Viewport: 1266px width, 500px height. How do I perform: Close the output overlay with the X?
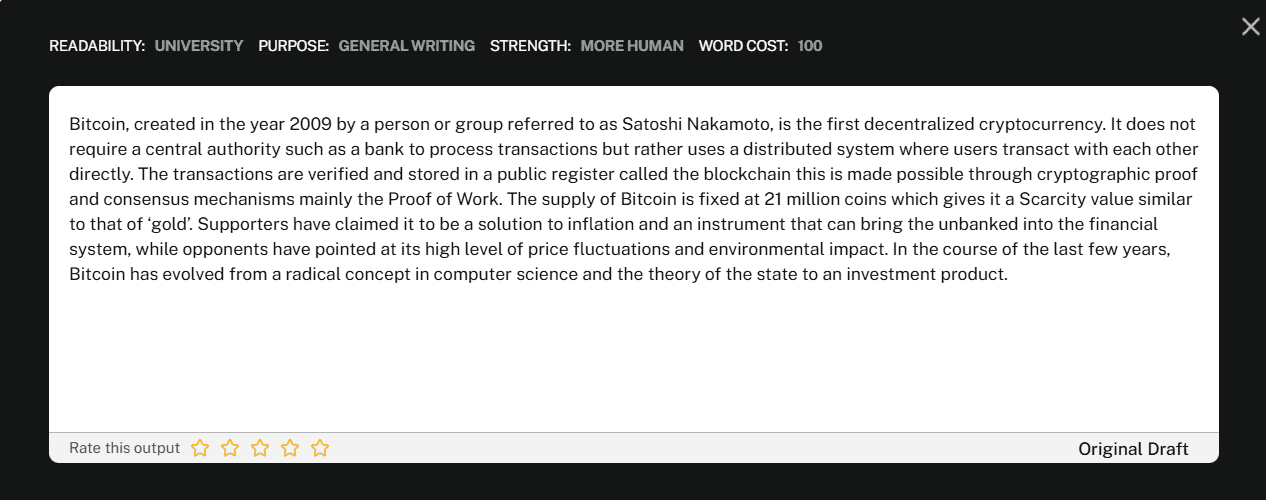tap(1250, 27)
